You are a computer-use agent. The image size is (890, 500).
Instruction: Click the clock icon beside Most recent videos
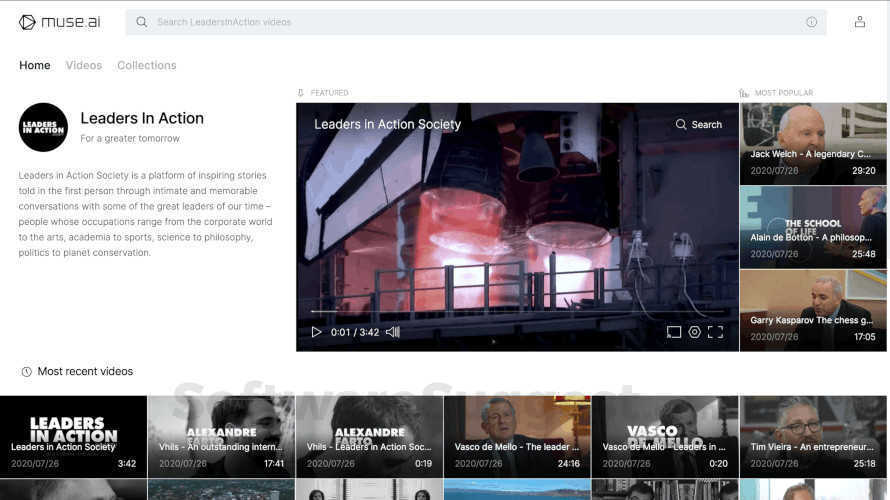(26, 372)
